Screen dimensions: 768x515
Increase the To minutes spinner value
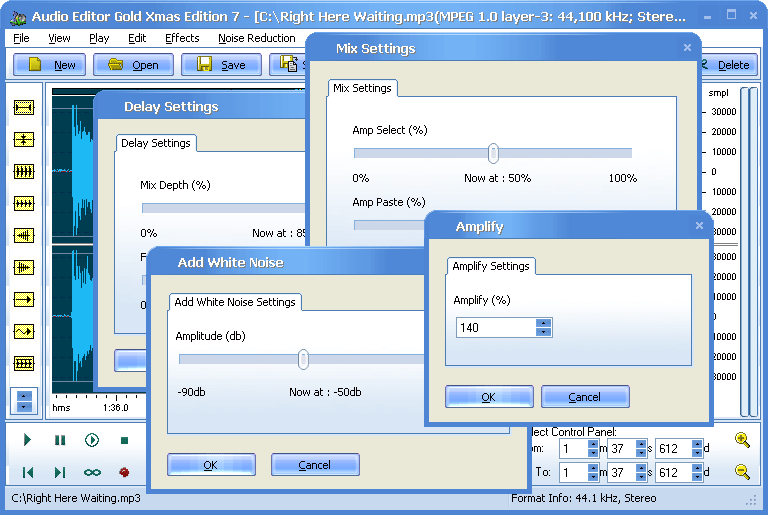coord(593,468)
